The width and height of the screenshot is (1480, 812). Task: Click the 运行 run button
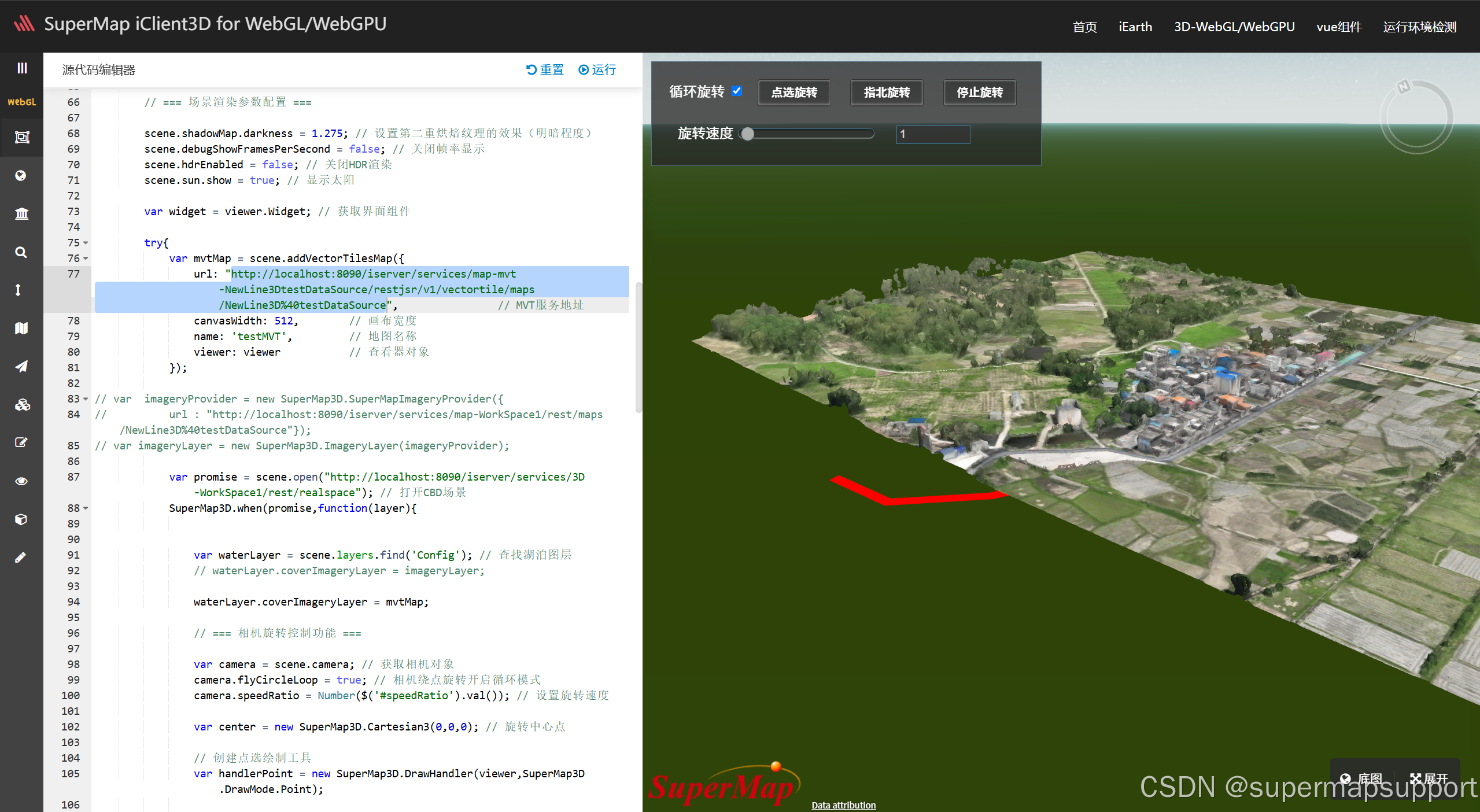(597, 69)
